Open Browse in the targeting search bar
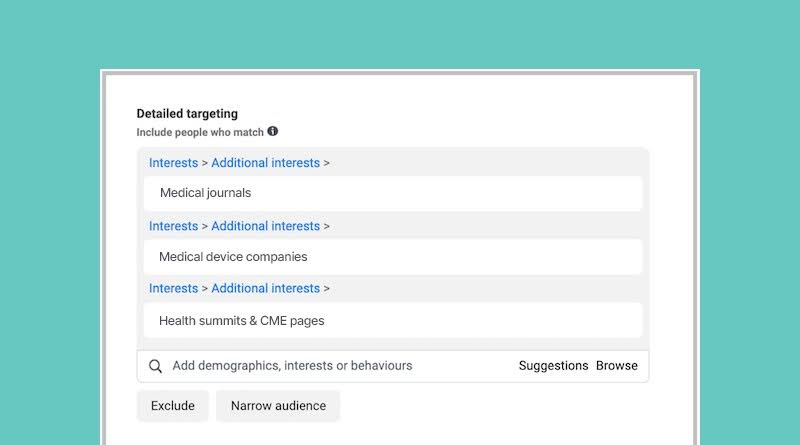Viewport: 800px width, 445px height. pos(617,365)
